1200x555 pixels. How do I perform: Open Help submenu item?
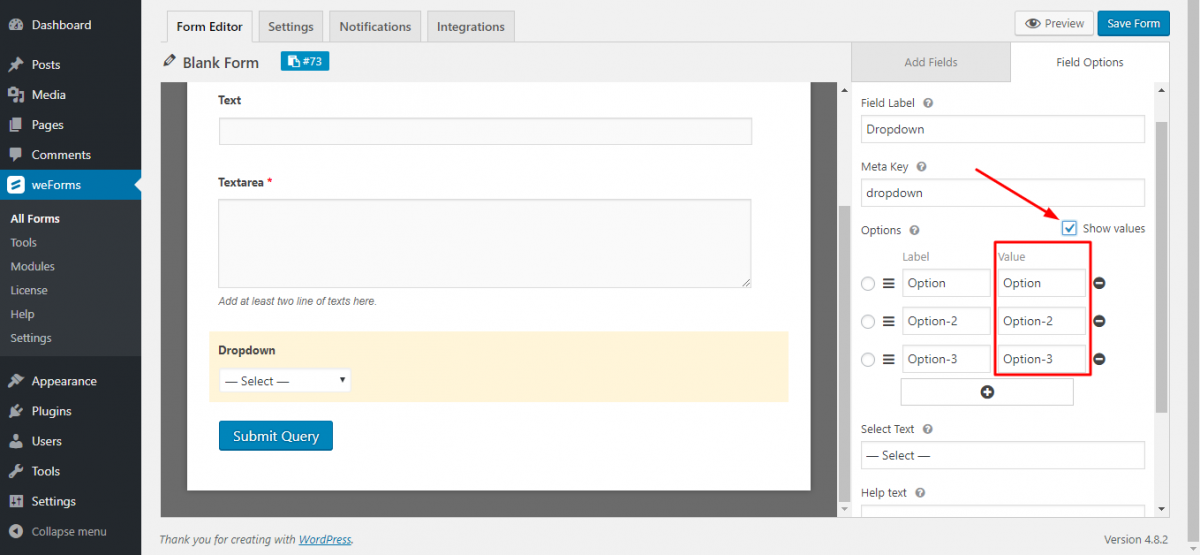[x=22, y=315]
